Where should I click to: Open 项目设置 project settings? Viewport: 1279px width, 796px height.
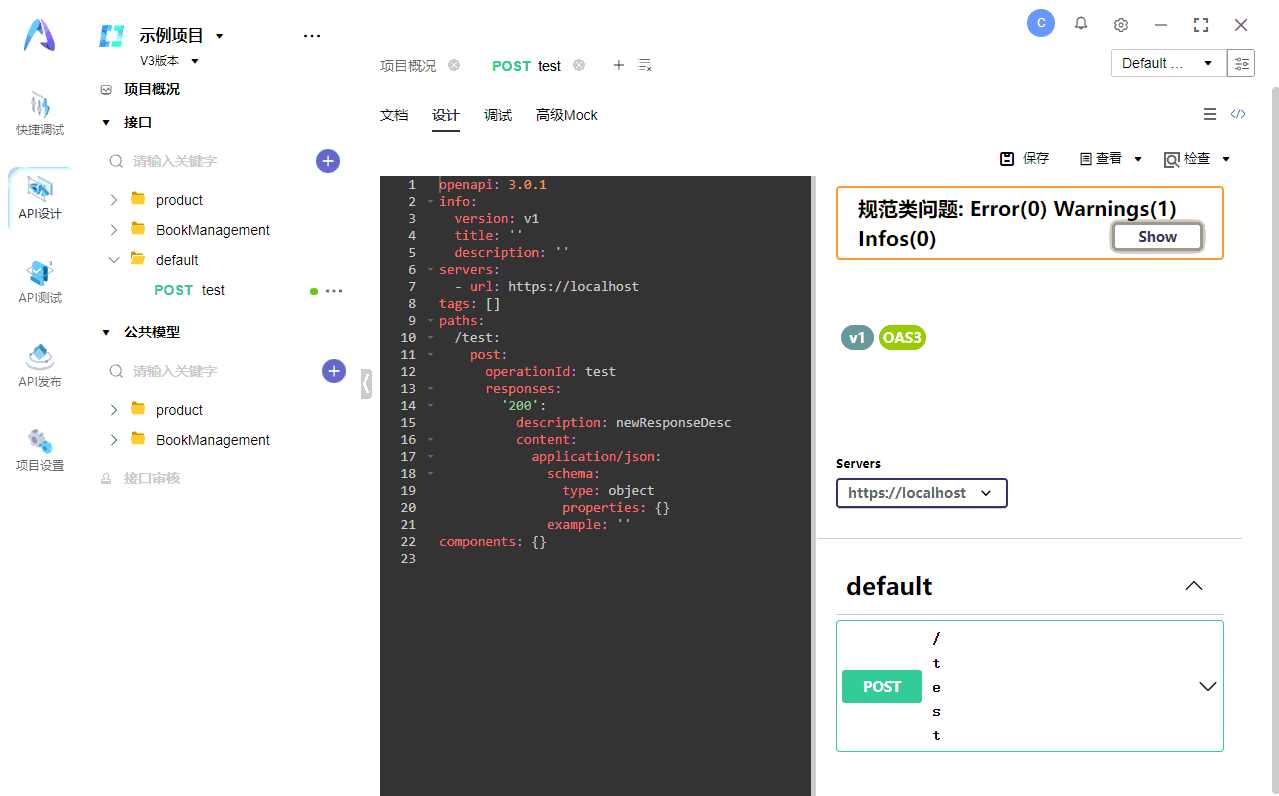pyautogui.click(x=40, y=450)
